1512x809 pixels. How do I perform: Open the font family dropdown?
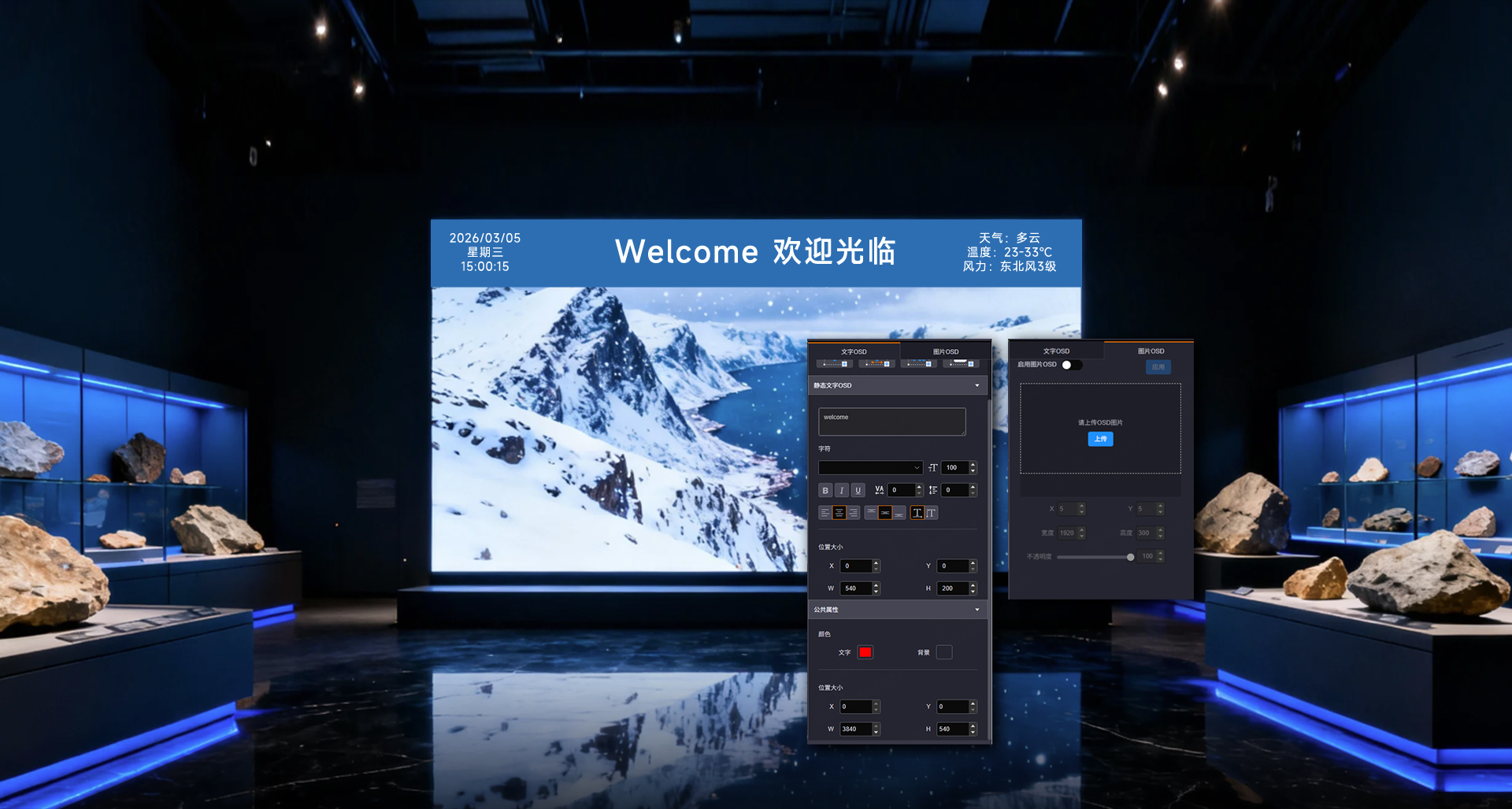pyautogui.click(x=870, y=468)
